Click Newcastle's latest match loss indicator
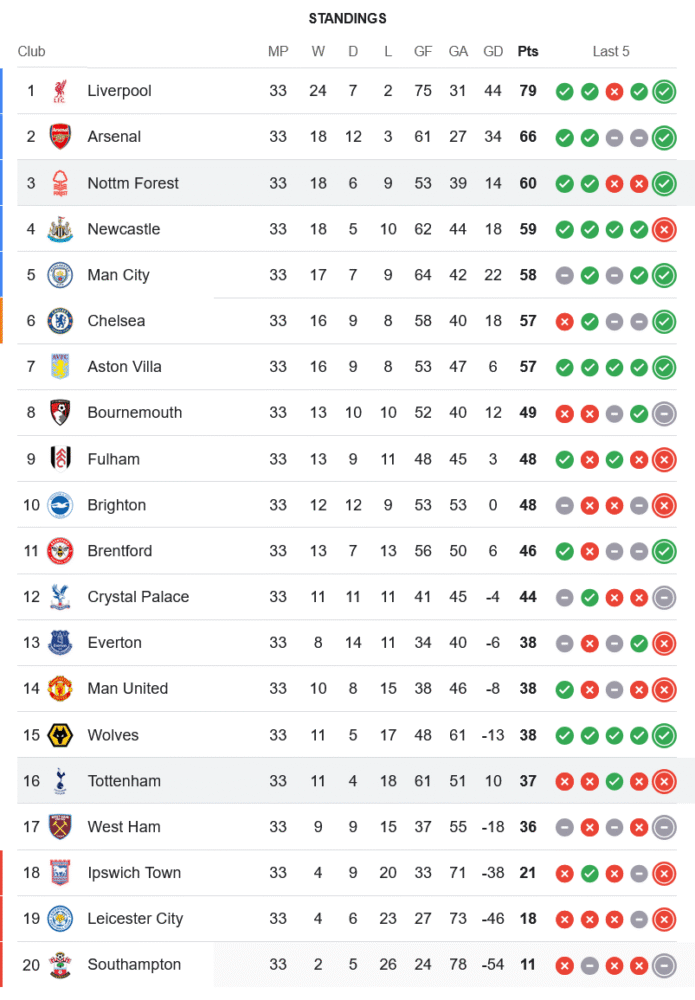695x1000 pixels. click(x=663, y=230)
